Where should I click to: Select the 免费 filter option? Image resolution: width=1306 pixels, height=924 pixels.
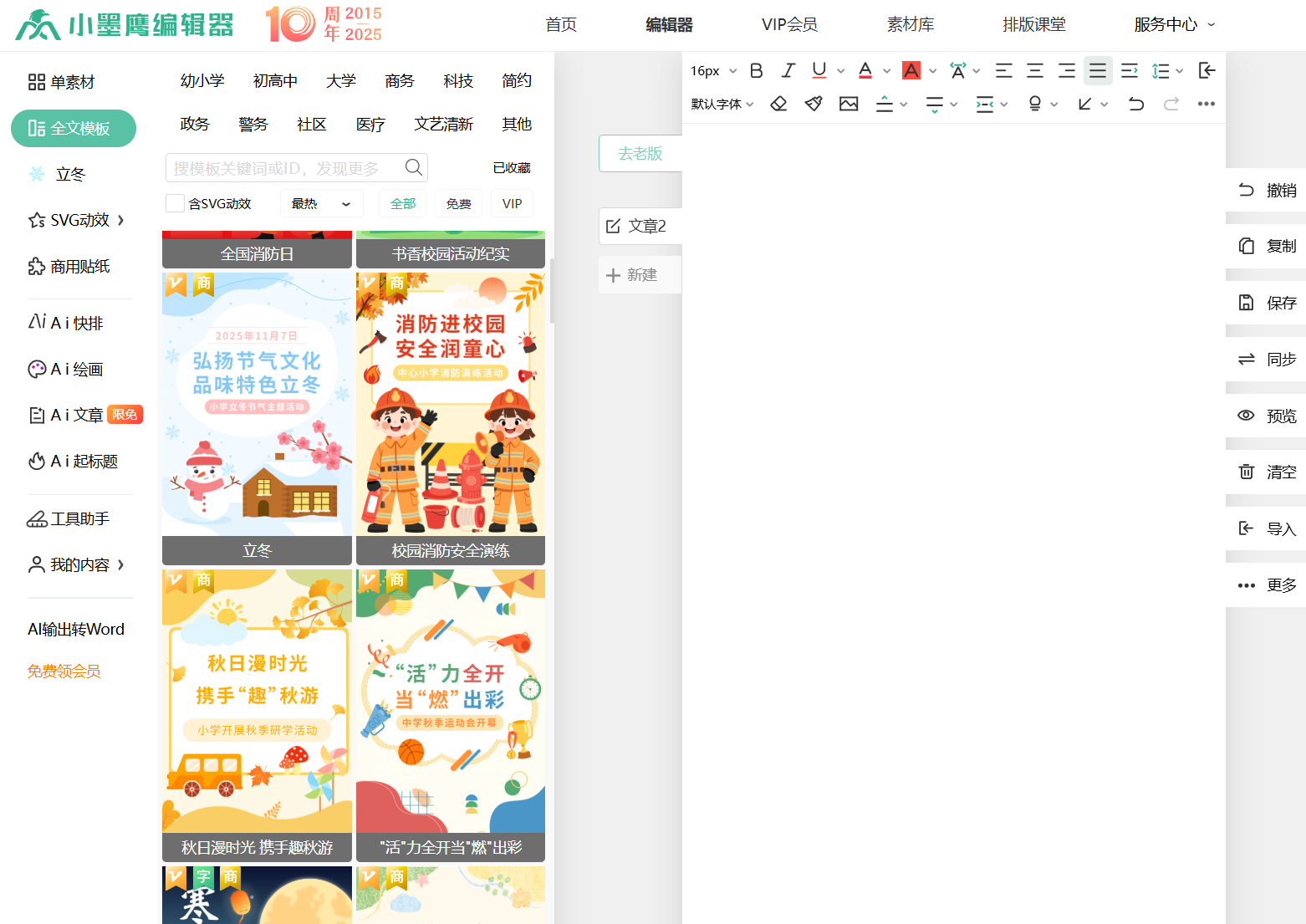coord(458,203)
